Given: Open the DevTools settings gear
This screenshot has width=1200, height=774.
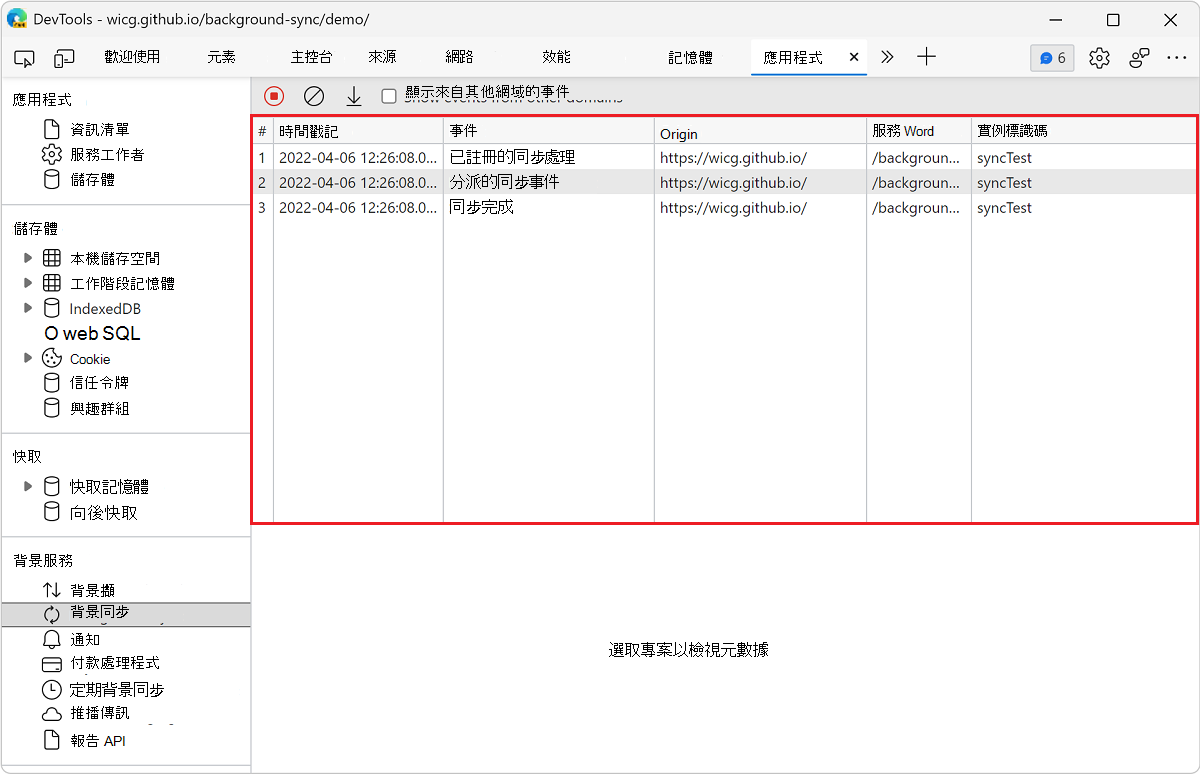Looking at the screenshot, I should pos(1099,57).
